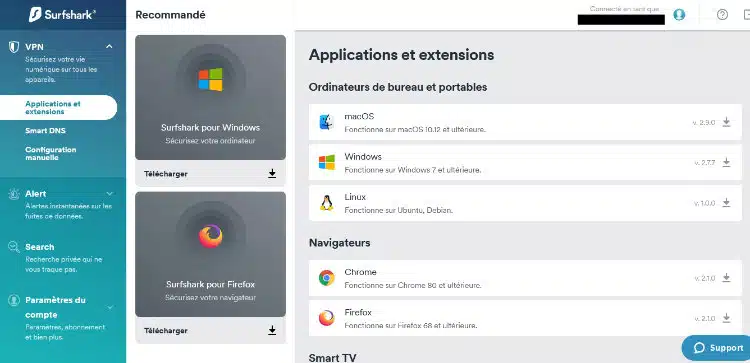This screenshot has height=363, width=750.
Task: Click the Paramètres du compte user icon
Action: pos(14,300)
